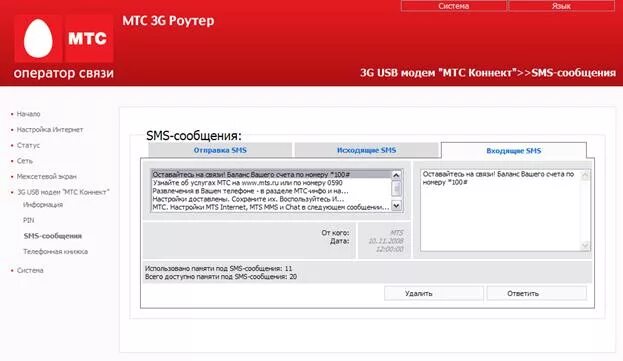
Task: Open Телефонная книжка sidebar item
Action: point(55,251)
